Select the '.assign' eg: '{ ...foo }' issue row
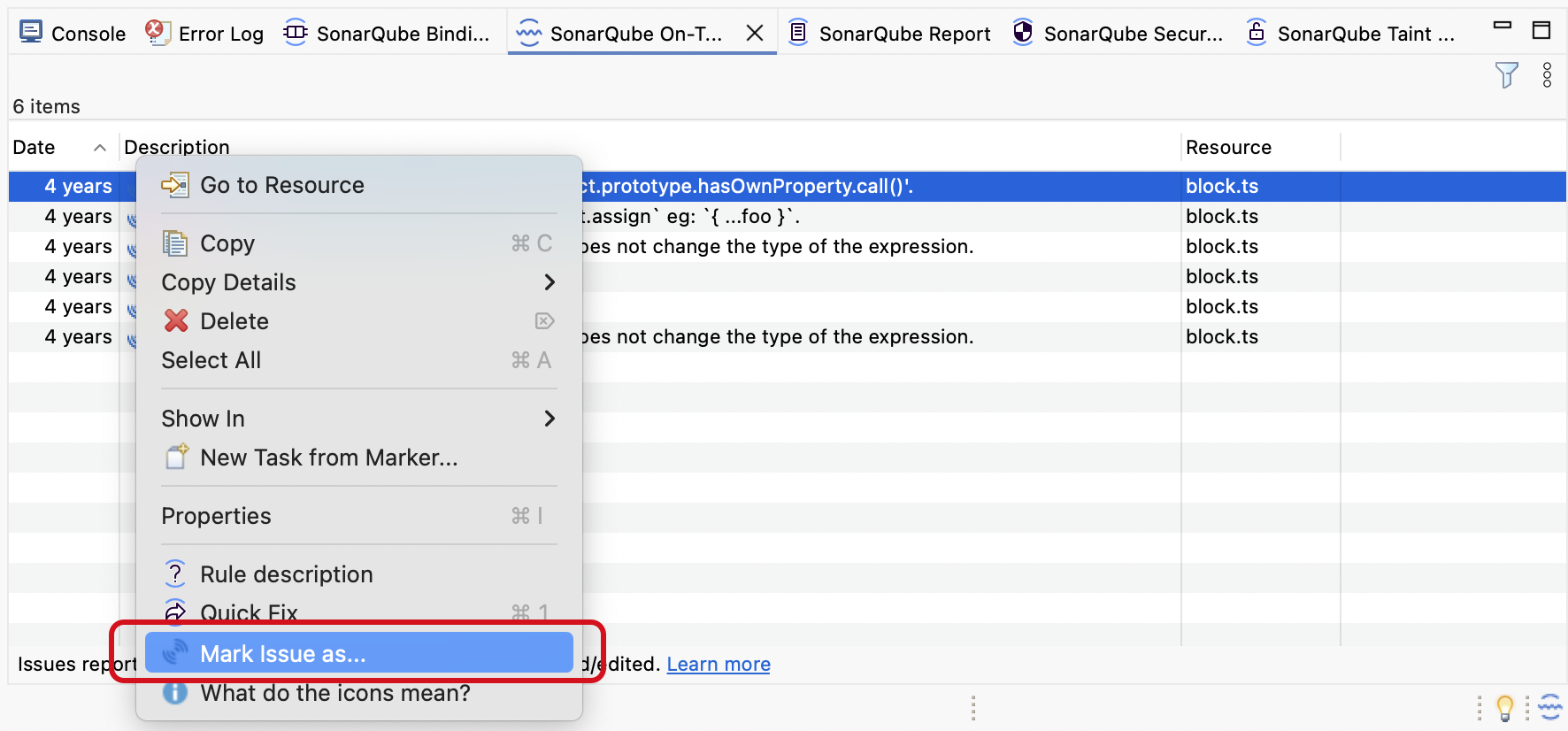 click(788, 216)
